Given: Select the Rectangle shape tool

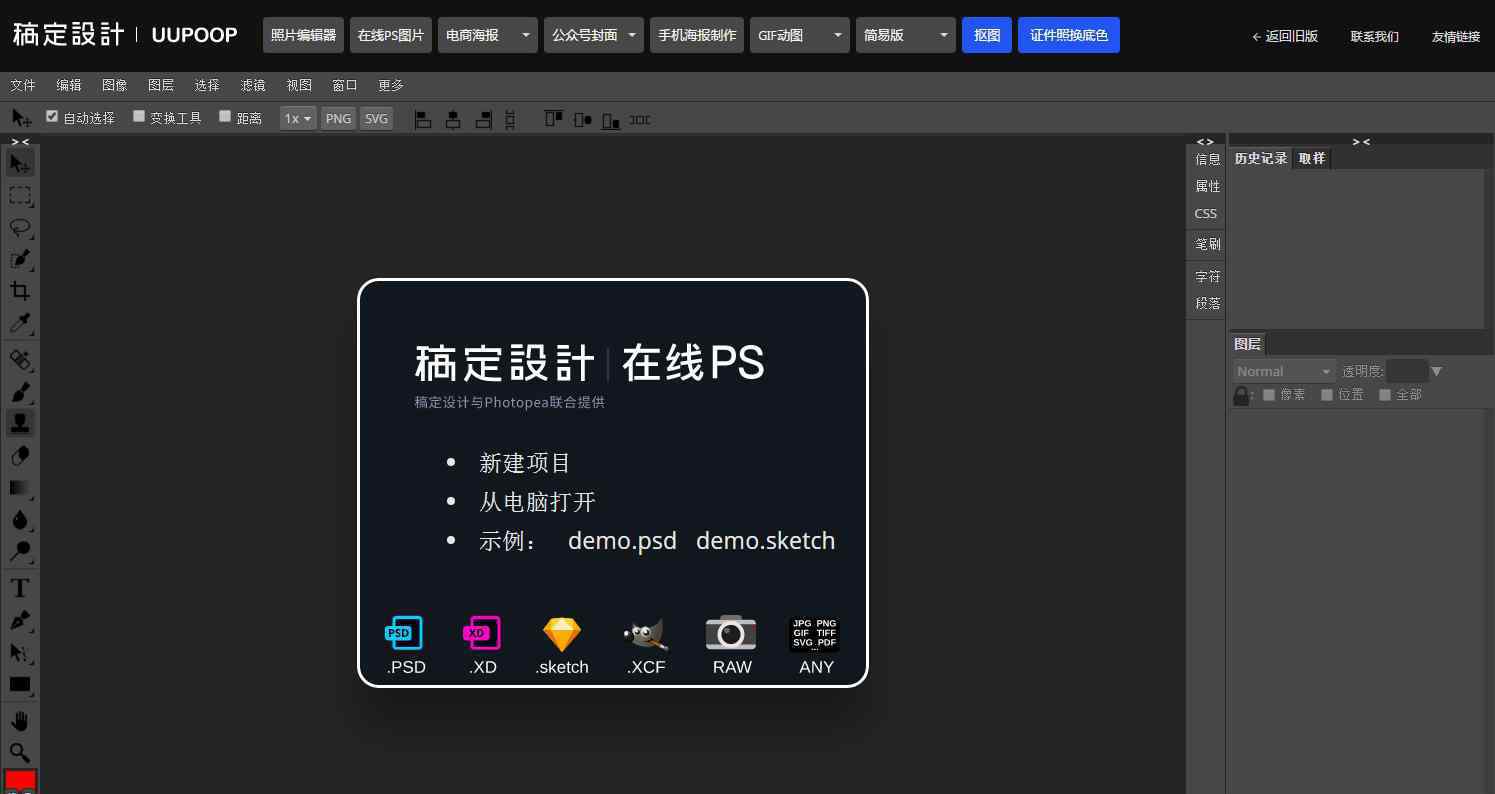Looking at the screenshot, I should tap(20, 685).
